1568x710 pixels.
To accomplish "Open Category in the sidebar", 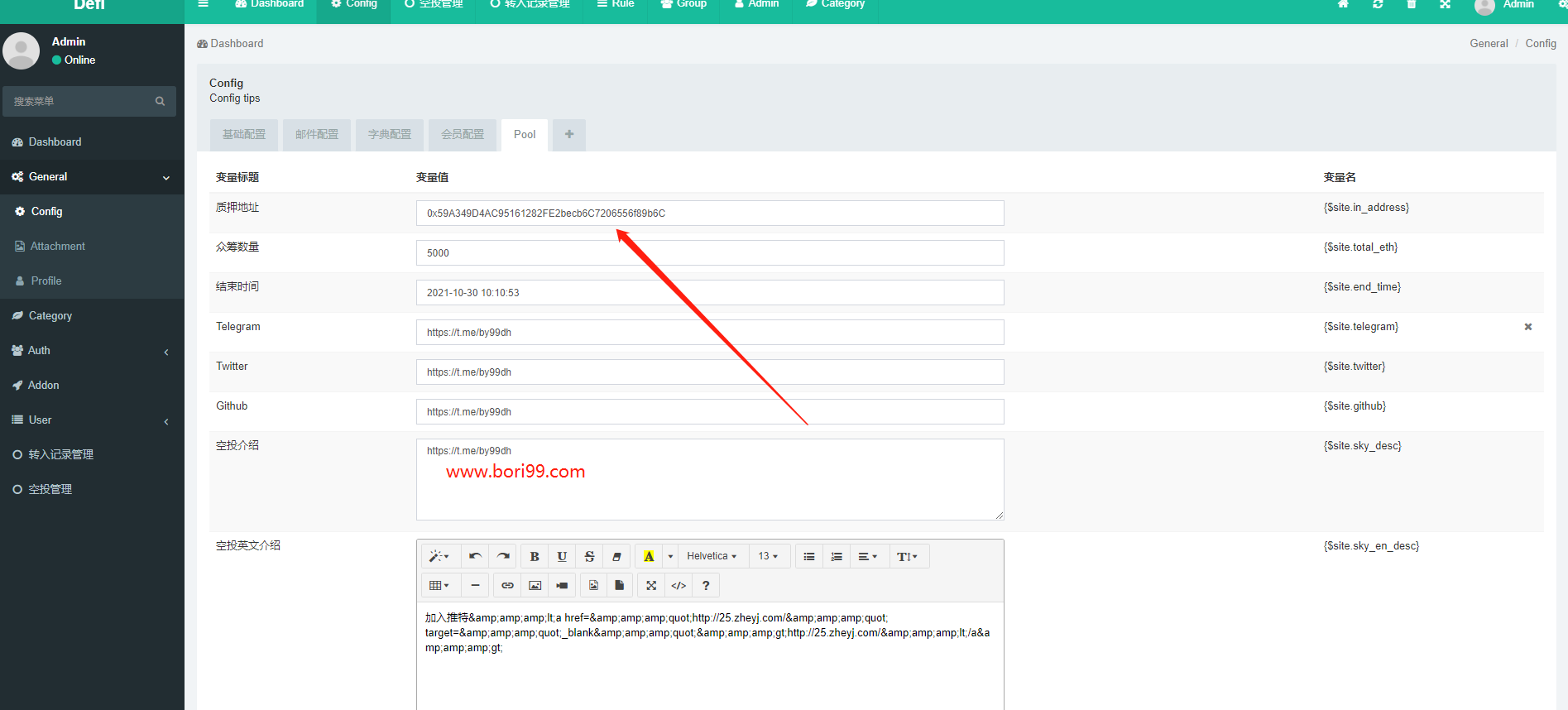I will coord(92,316).
